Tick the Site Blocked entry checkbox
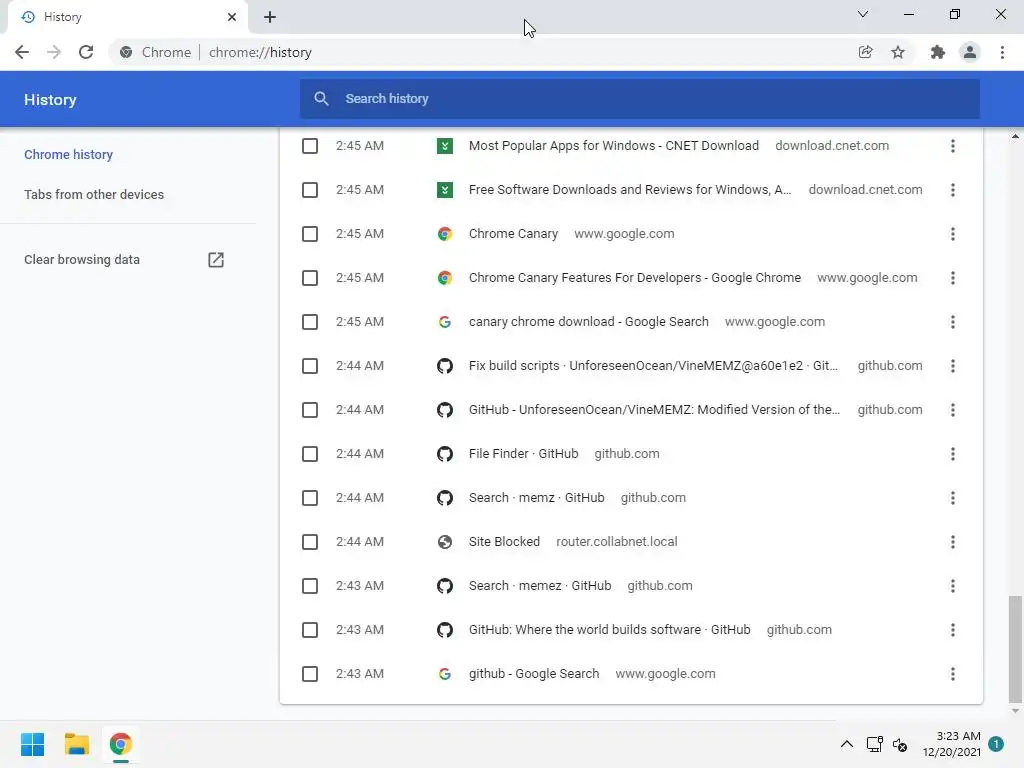Image resolution: width=1024 pixels, height=768 pixels. [310, 542]
